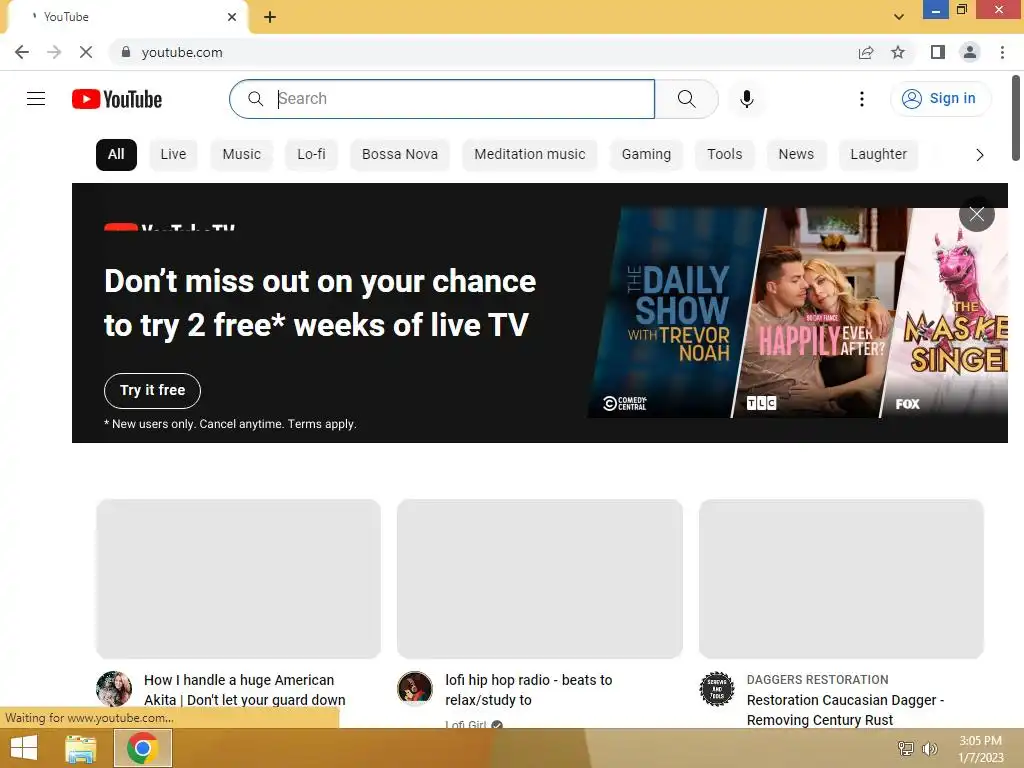The height and width of the screenshot is (768, 1024).
Task: Open the tab search dropdown chevron
Action: (x=899, y=17)
